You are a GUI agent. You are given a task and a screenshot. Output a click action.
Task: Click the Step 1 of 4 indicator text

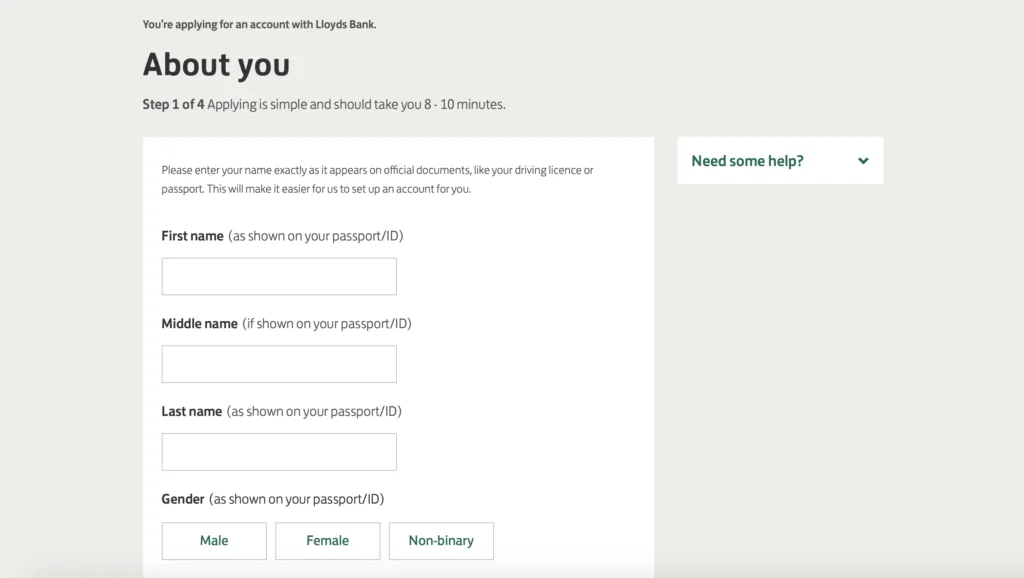(x=174, y=104)
